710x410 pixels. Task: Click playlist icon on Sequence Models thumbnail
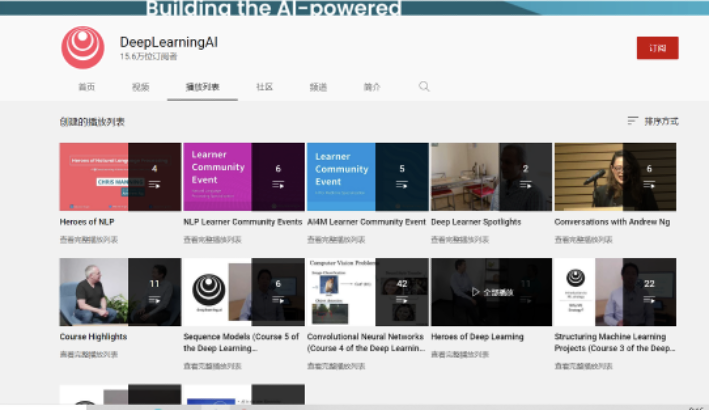(278, 300)
